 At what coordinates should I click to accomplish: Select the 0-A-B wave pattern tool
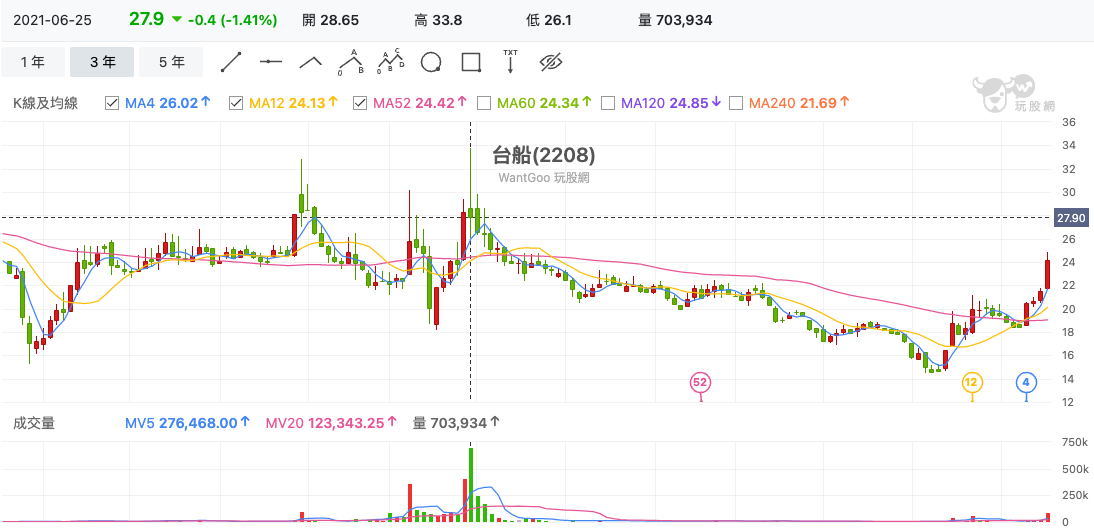[x=351, y=62]
